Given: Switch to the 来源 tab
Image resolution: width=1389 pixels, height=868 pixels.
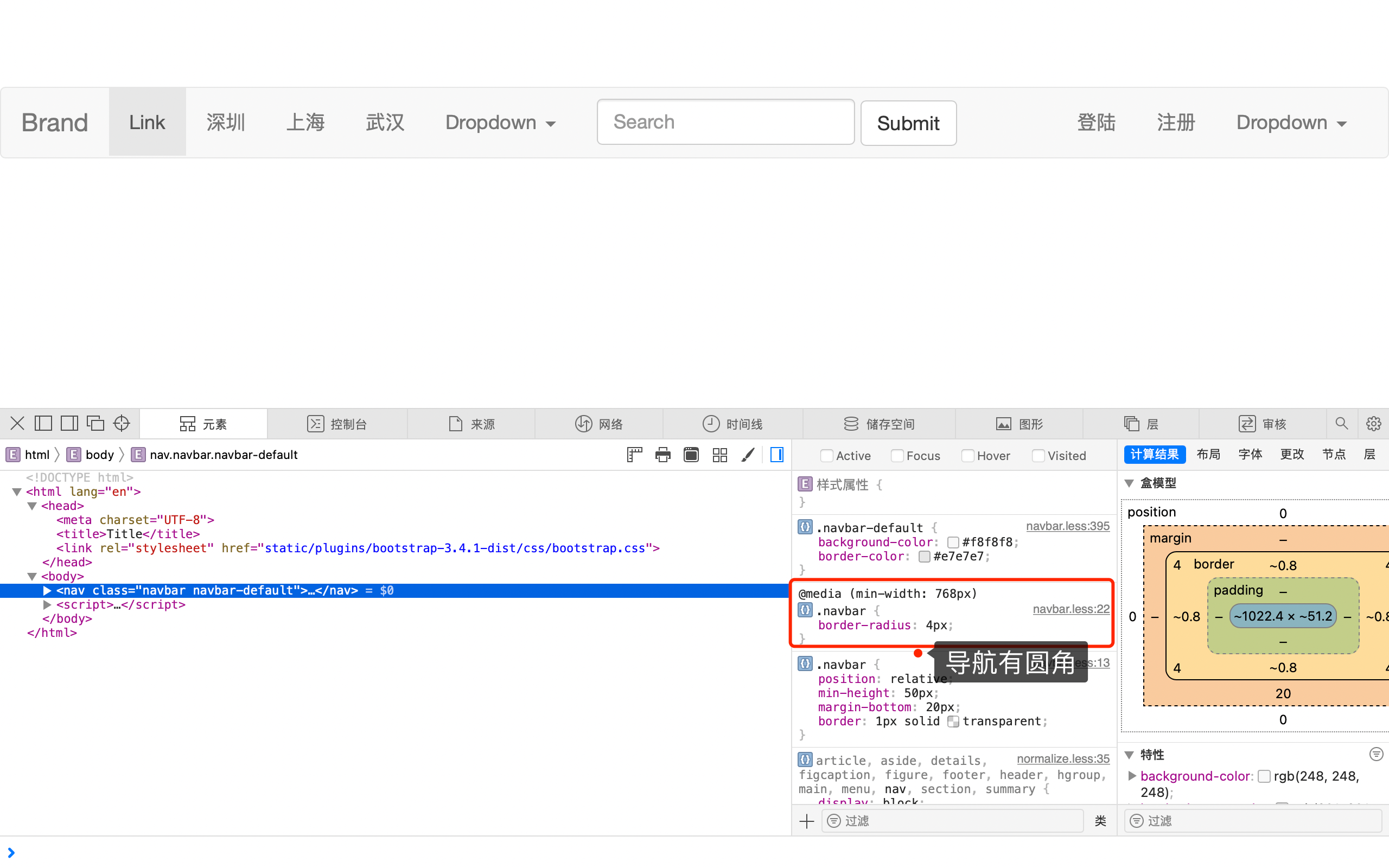Looking at the screenshot, I should (471, 424).
